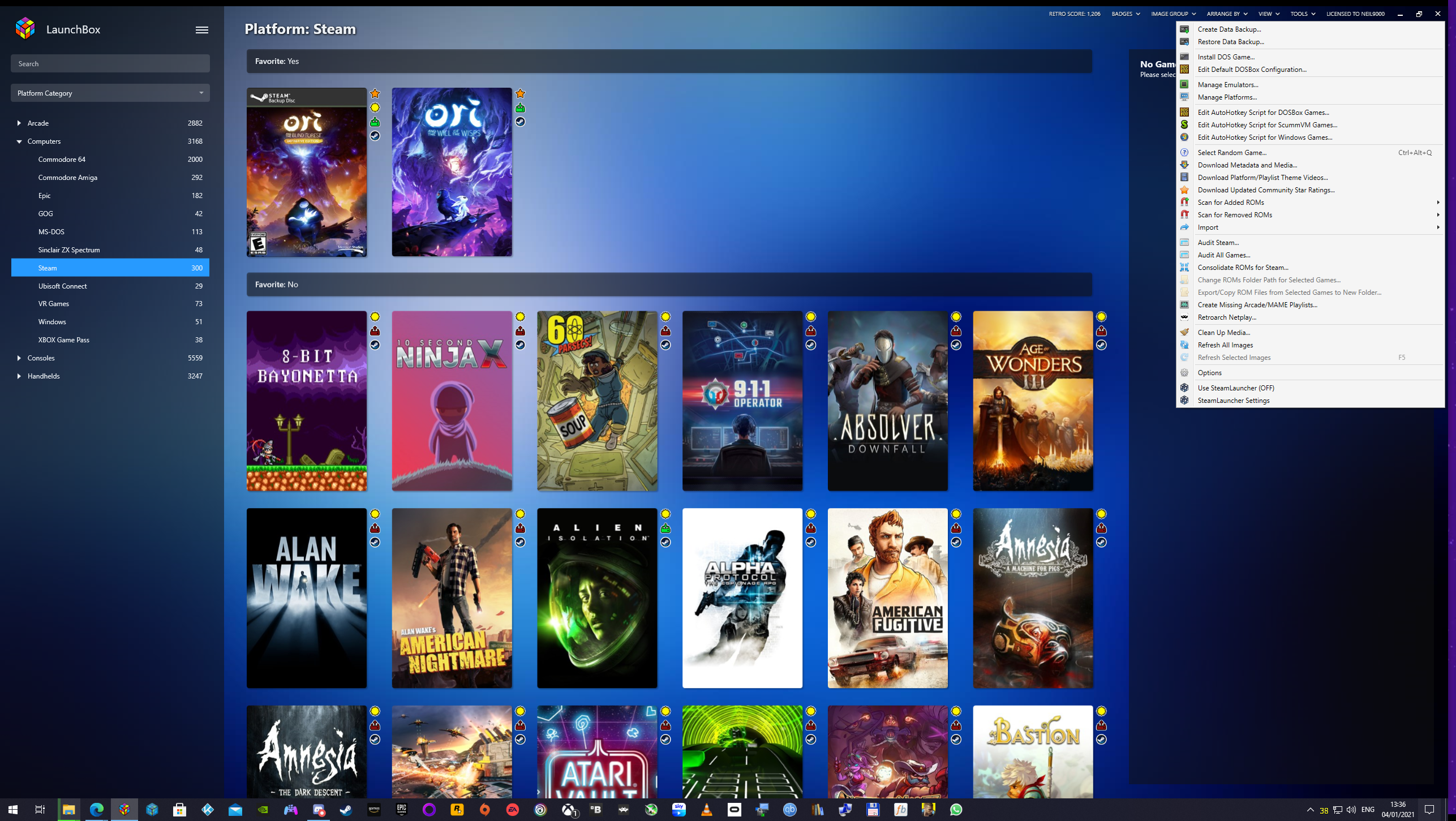Expand the Handhelds category
This screenshot has height=821, width=1456.
(19, 376)
